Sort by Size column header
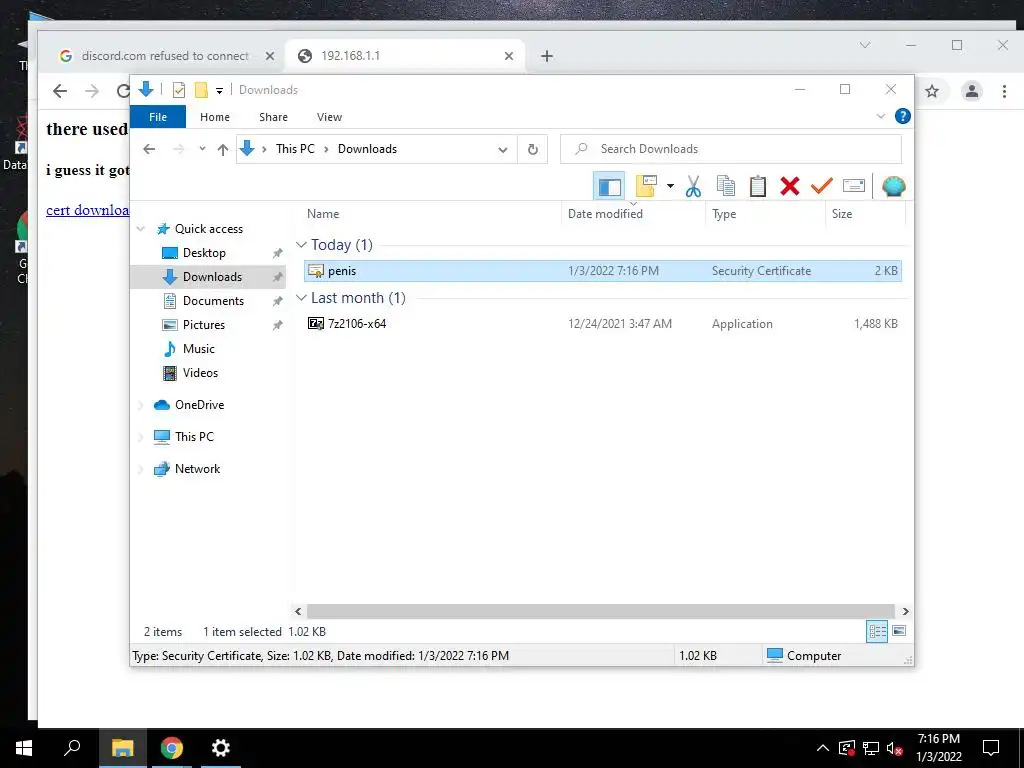 point(842,214)
